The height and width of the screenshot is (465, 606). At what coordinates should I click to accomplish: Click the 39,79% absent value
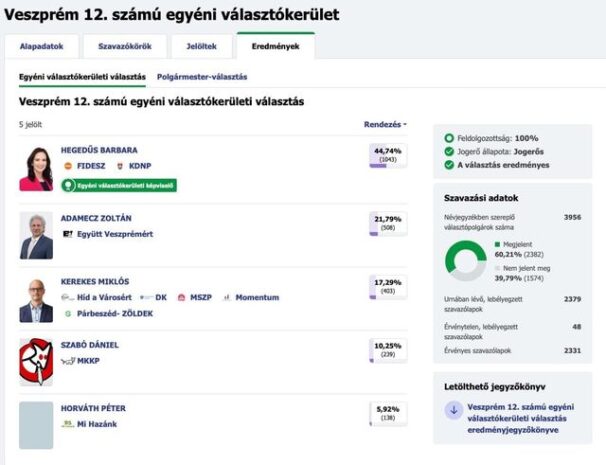pos(508,278)
